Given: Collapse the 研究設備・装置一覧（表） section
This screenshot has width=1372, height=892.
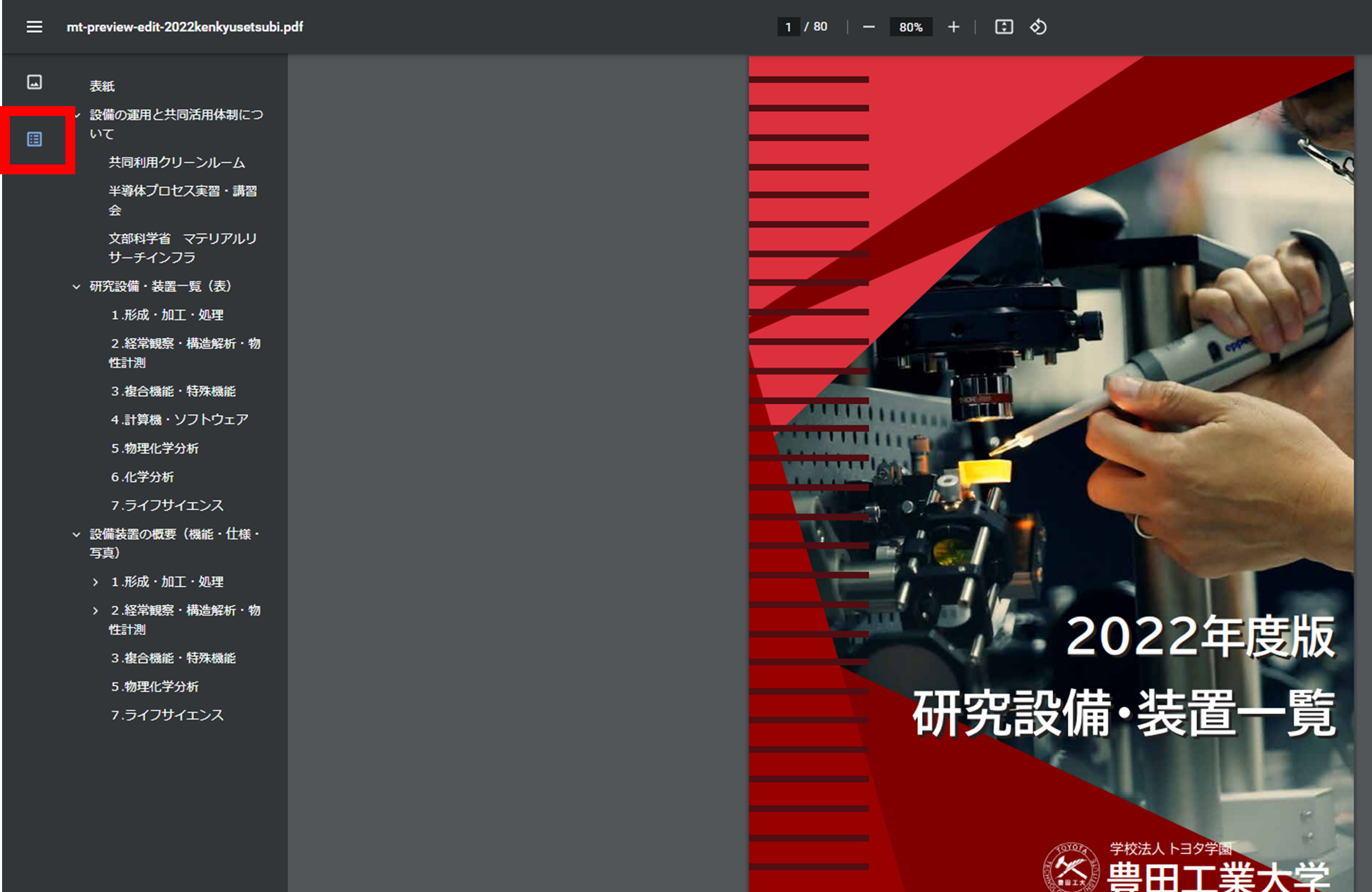Looking at the screenshot, I should coord(77,287).
